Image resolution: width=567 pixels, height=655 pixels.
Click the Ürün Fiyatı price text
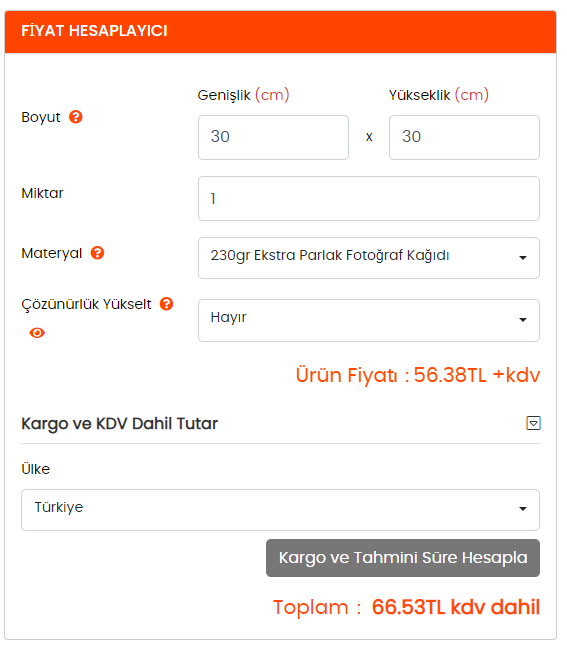coord(418,375)
